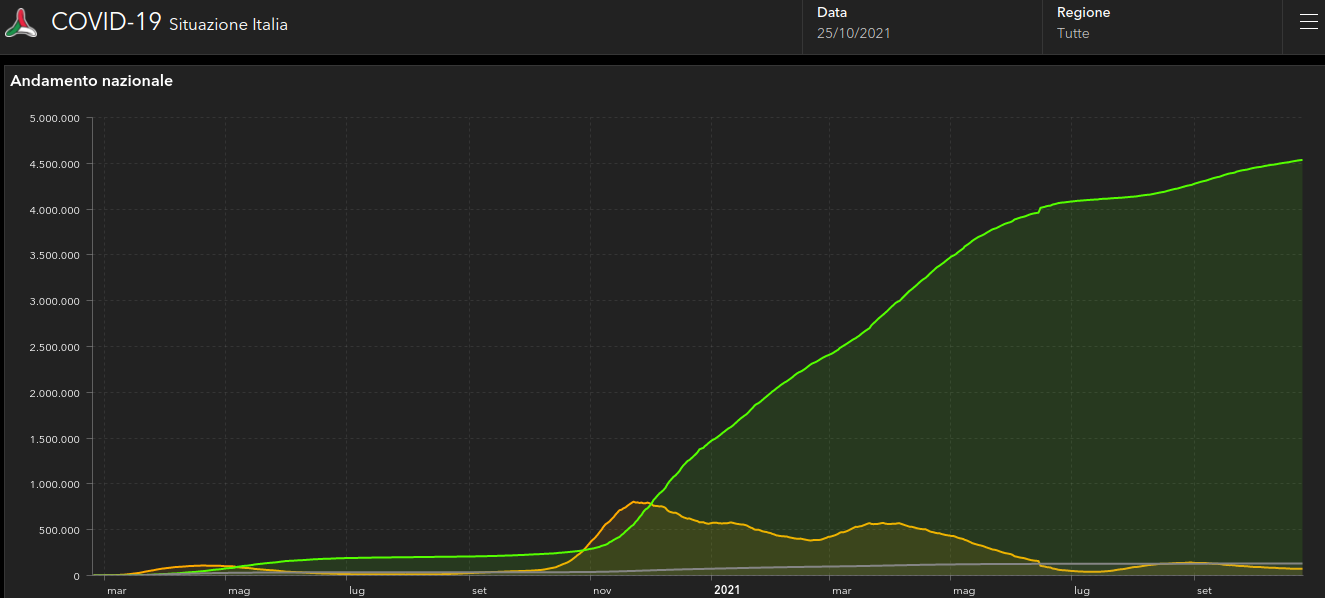
Task: Click the Andamento nazionale panel title
Action: click(x=91, y=81)
